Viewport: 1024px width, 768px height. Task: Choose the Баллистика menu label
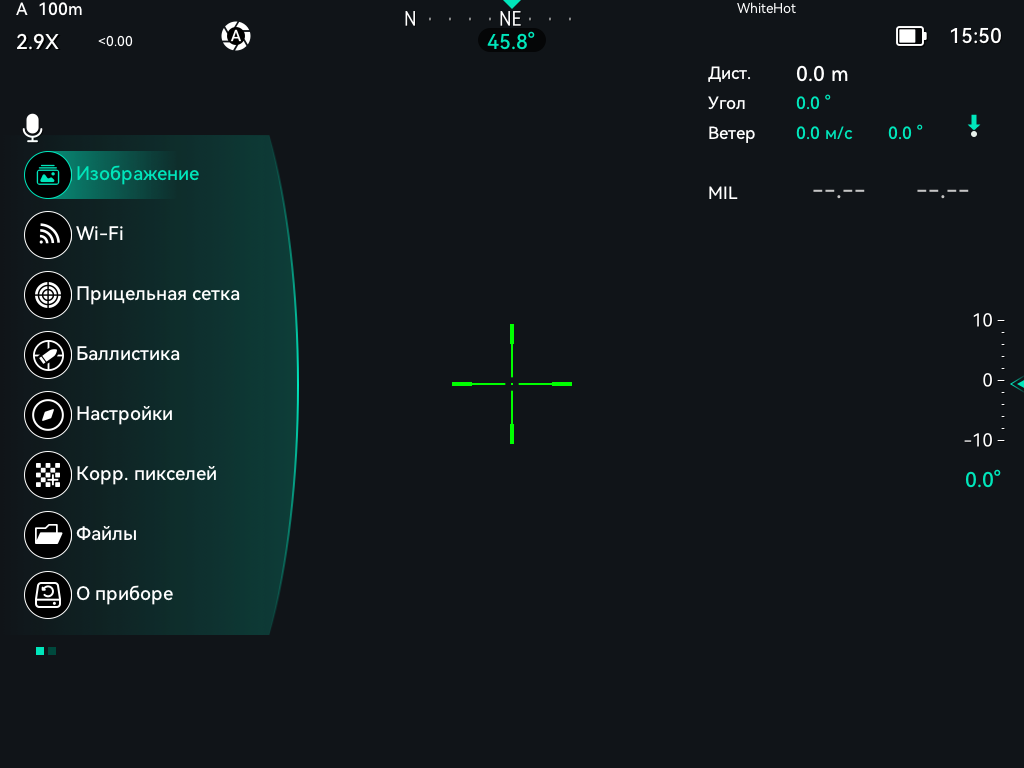pyautogui.click(x=128, y=354)
